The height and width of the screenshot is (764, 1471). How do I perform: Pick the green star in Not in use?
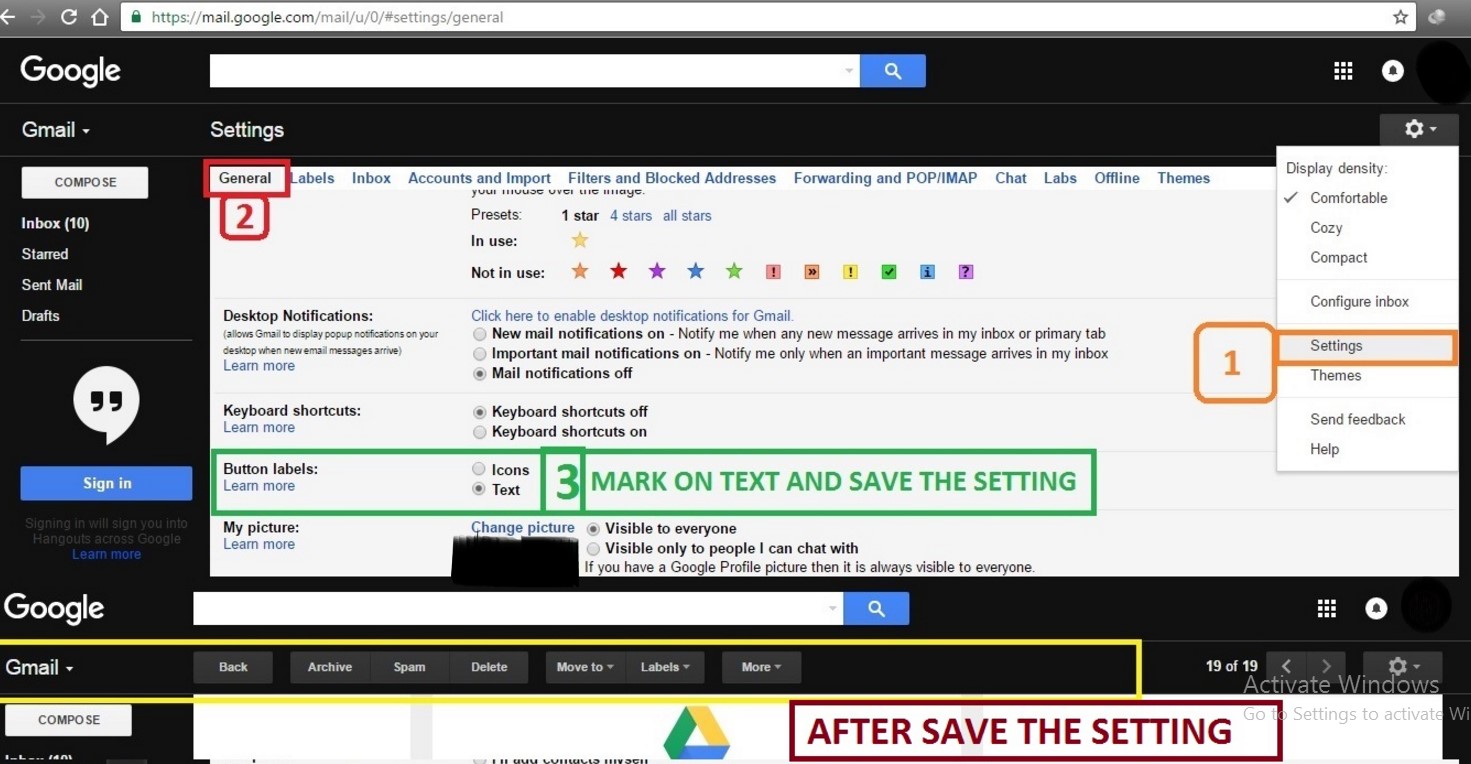[x=734, y=271]
